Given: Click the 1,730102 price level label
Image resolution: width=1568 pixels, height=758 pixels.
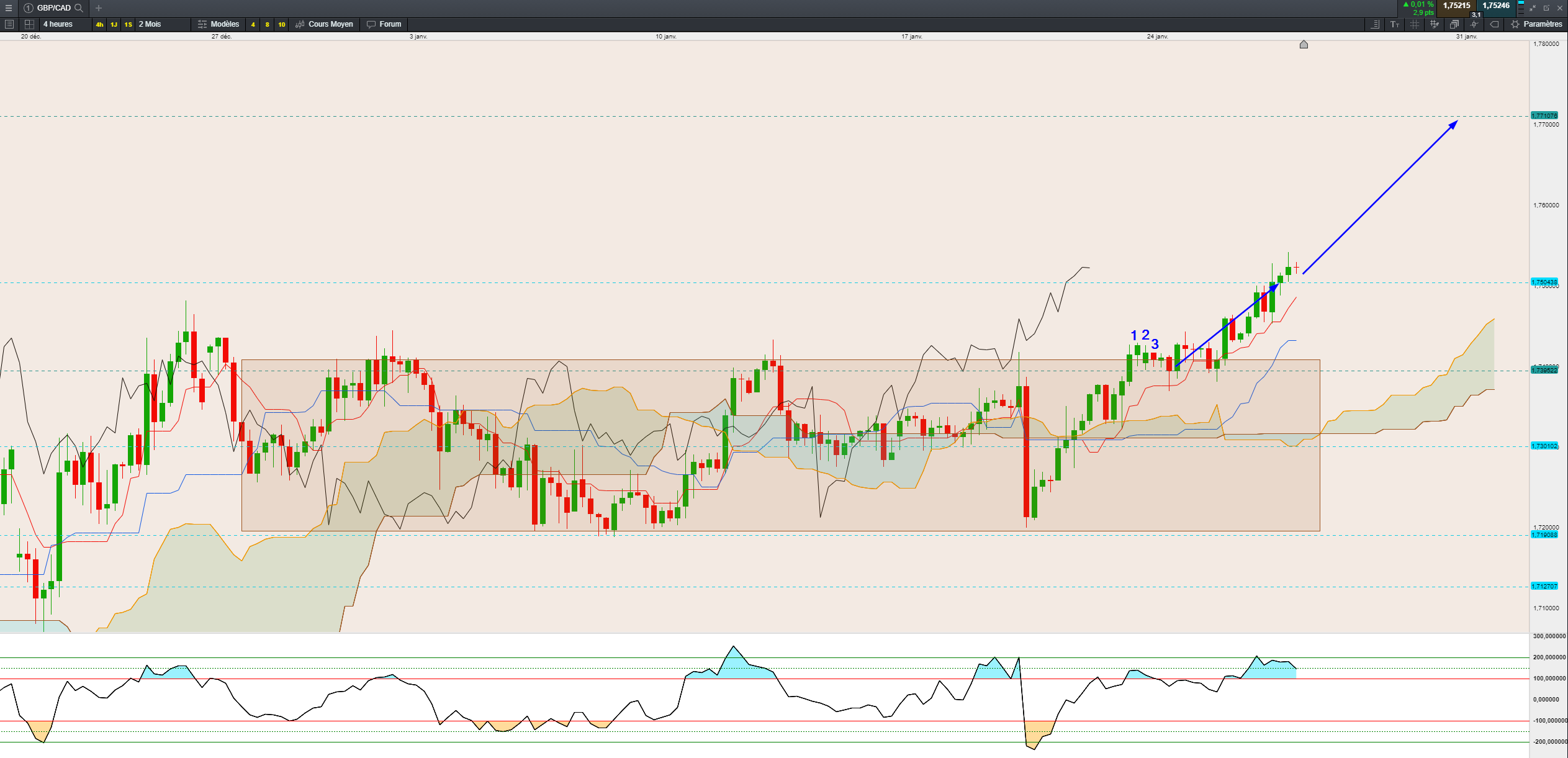Looking at the screenshot, I should [x=1544, y=446].
